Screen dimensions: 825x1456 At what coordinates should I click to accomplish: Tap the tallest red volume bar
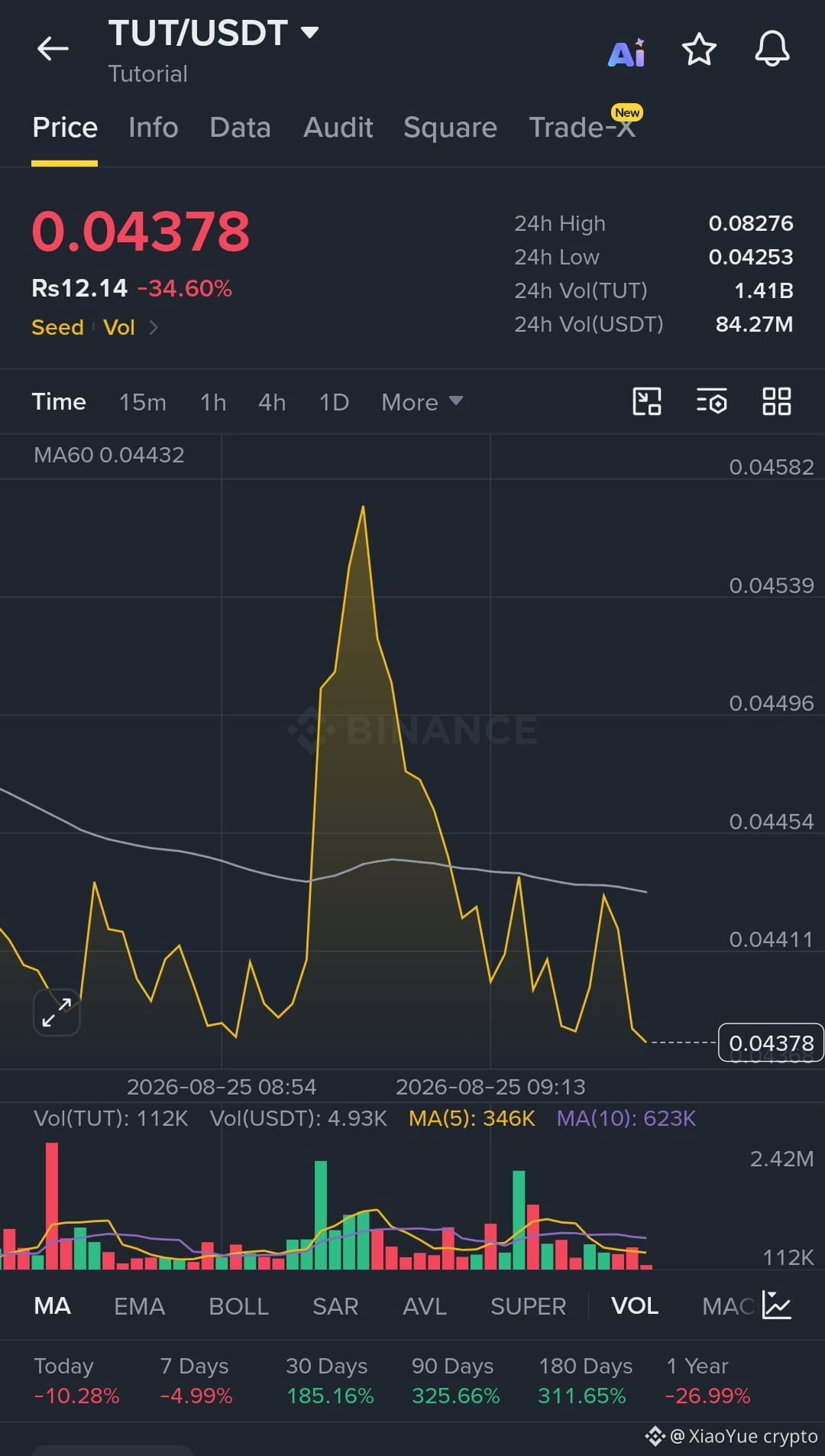52,1205
